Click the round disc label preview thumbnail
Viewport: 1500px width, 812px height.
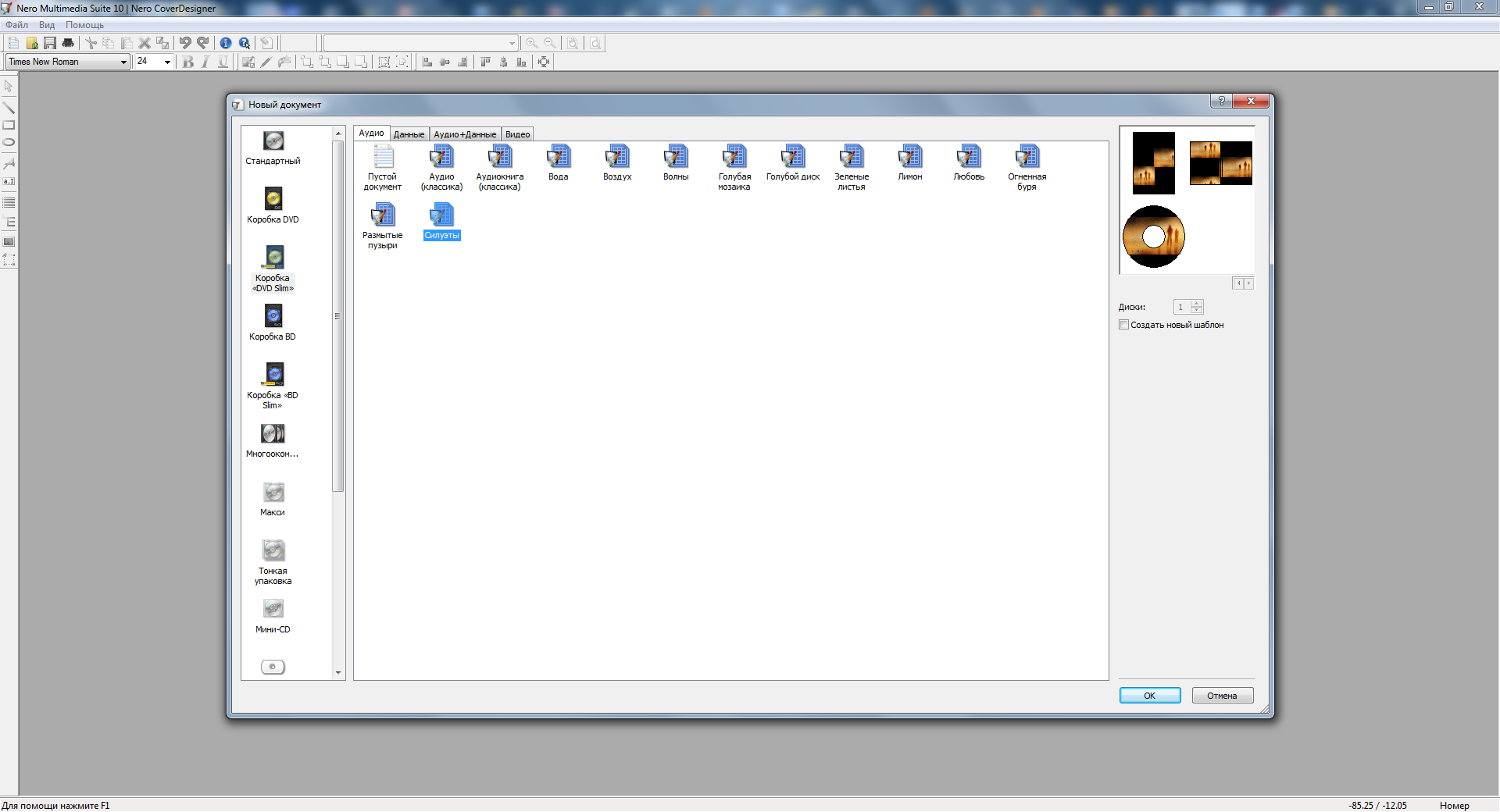[1153, 237]
